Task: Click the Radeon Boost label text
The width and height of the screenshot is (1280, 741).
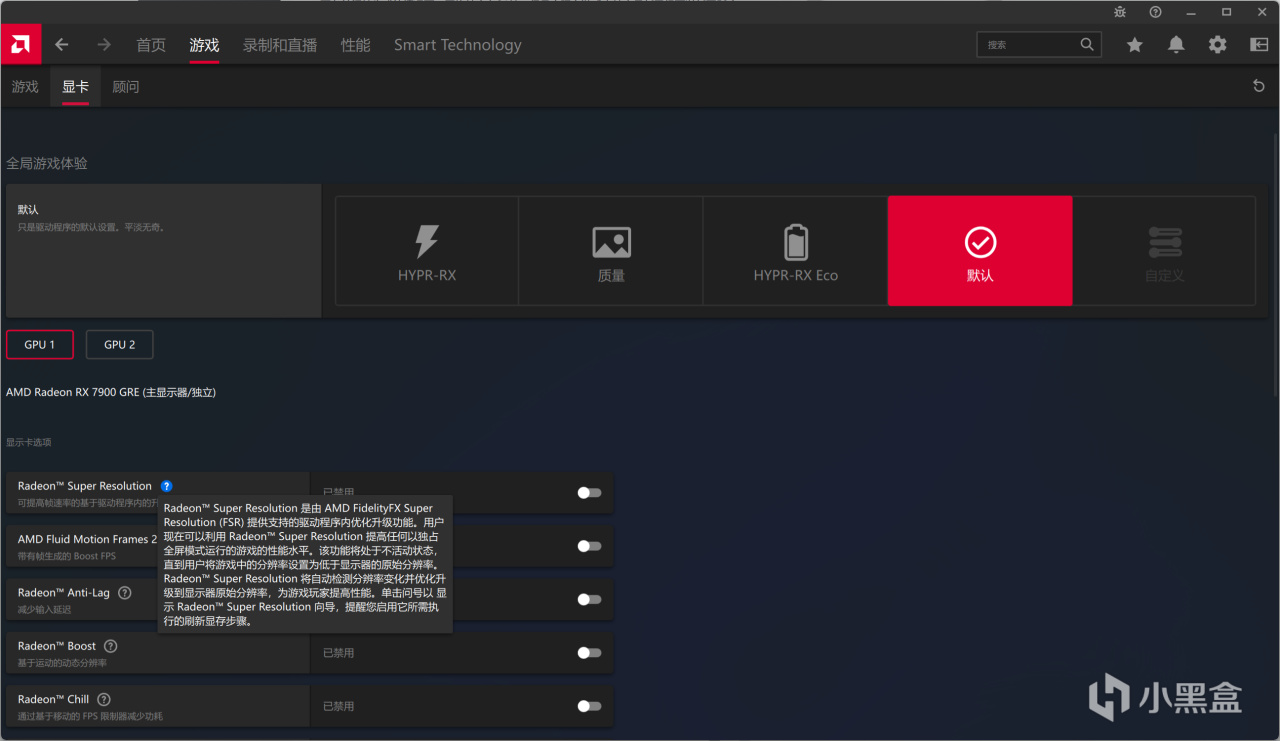Action: click(57, 646)
